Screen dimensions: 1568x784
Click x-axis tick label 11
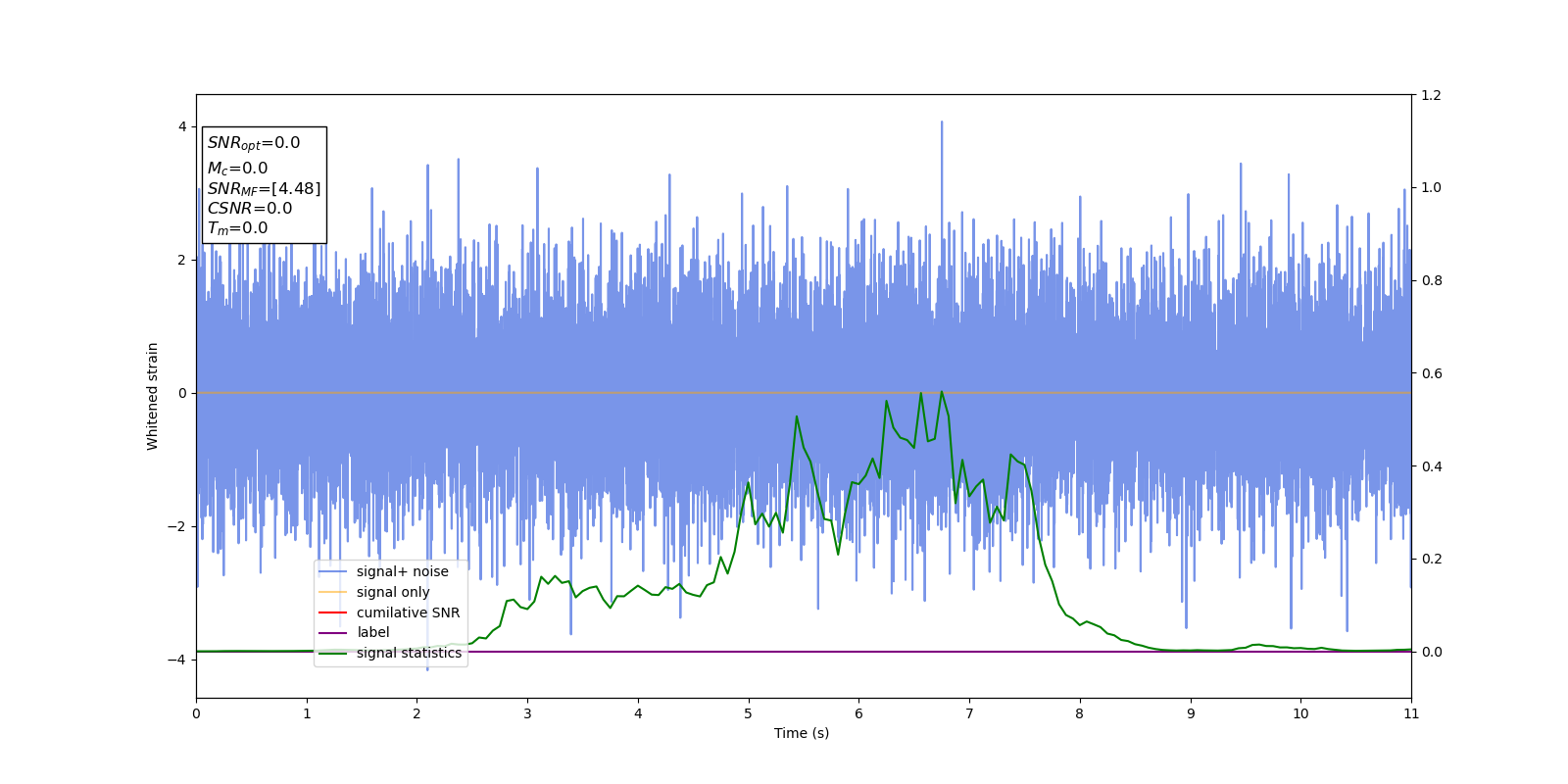1411,713
